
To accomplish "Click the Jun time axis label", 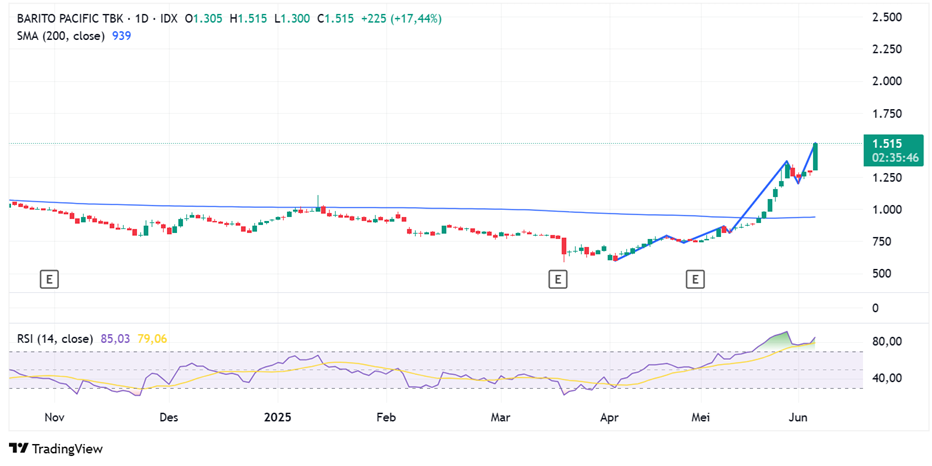I will 798,418.
